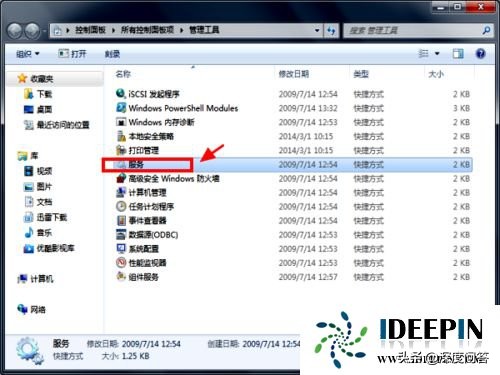Expand the recent pages dropdown beside the Forward arrow
Image resolution: width=500 pixels, height=375 pixels.
pyautogui.click(x=44, y=31)
